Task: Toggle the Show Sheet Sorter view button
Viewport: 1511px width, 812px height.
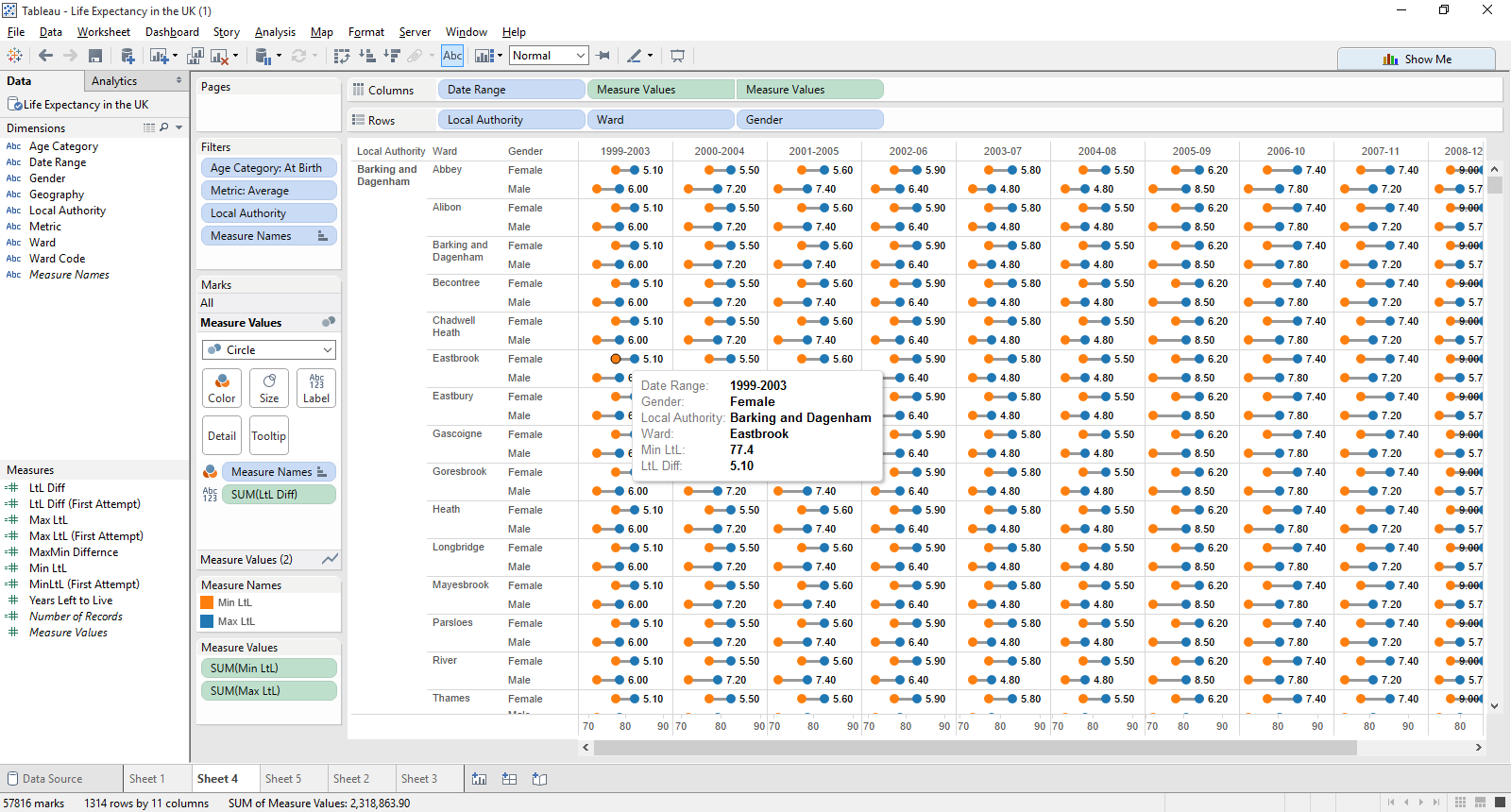Action: [1460, 803]
